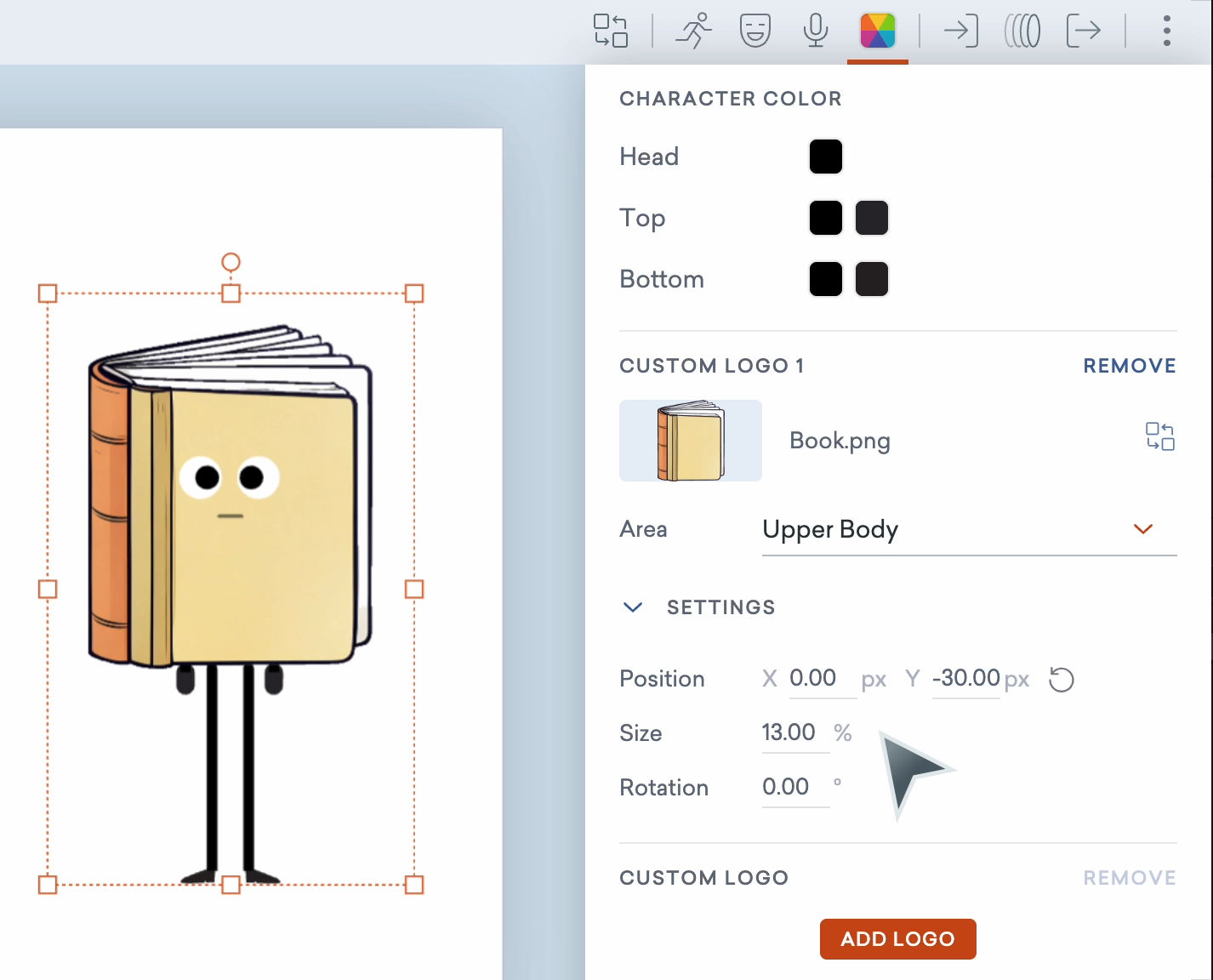The width and height of the screenshot is (1213, 980).
Task: Open the three-dot more options menu
Action: click(x=1166, y=31)
